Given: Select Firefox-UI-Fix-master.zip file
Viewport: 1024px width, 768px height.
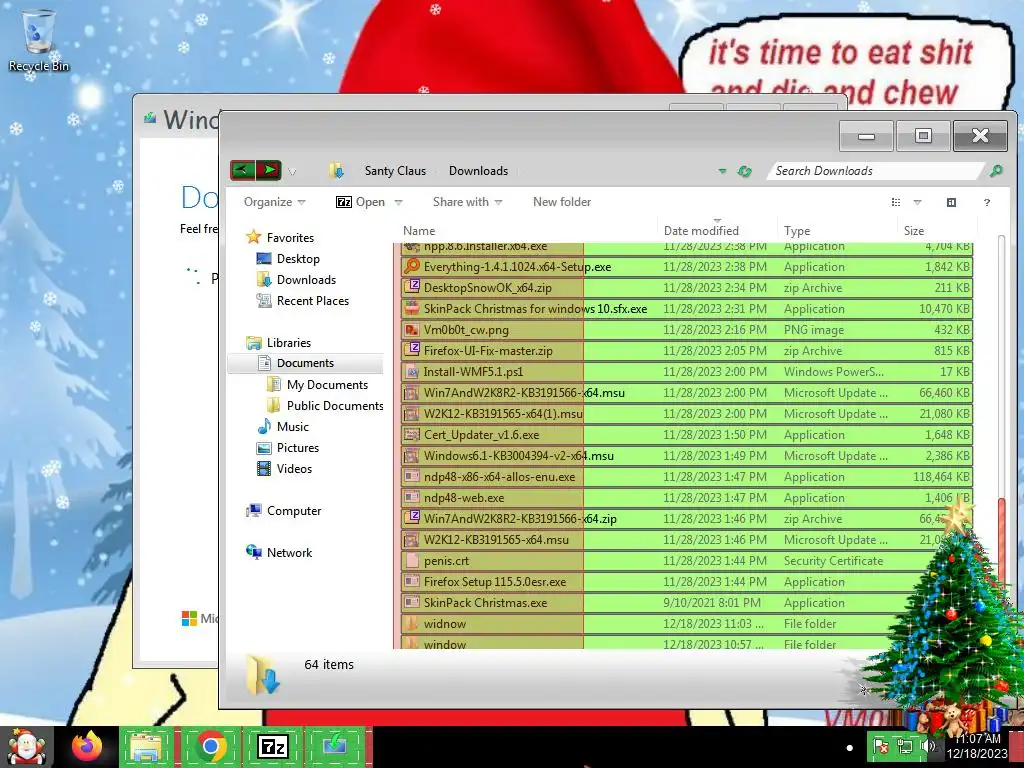Looking at the screenshot, I should pyautogui.click(x=686, y=351).
